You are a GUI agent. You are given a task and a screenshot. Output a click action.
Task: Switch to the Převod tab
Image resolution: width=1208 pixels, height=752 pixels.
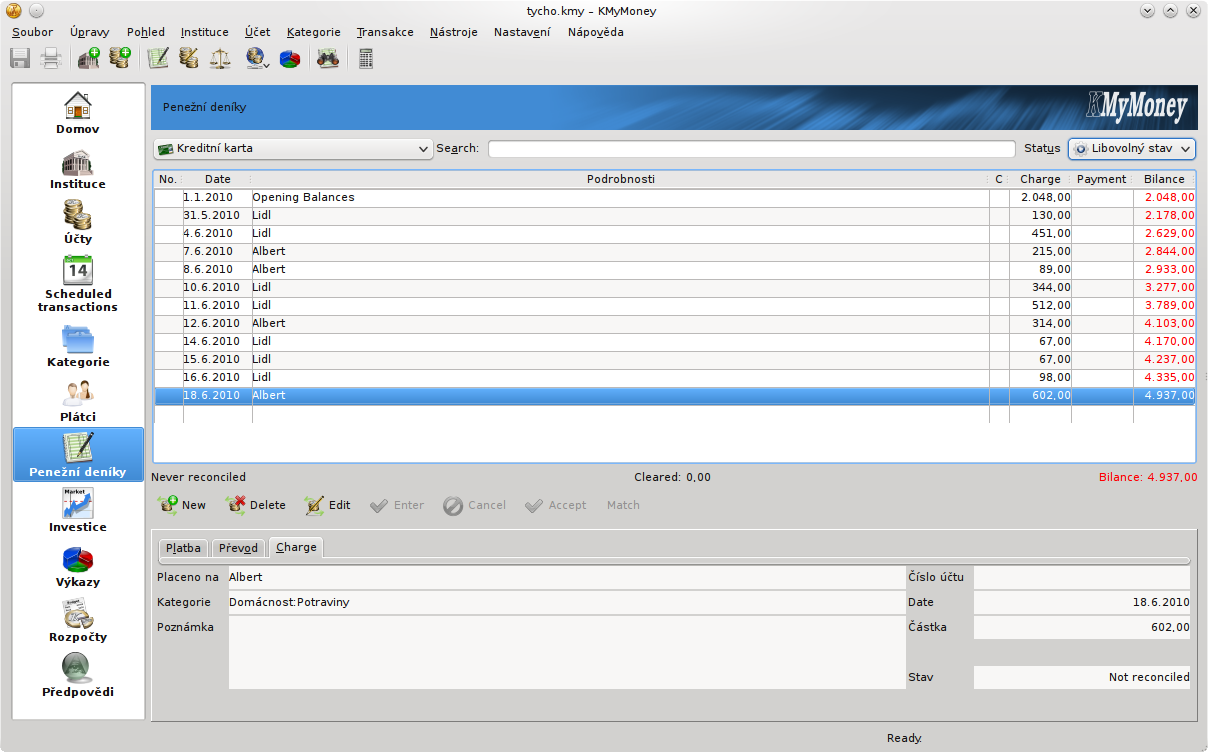click(238, 548)
